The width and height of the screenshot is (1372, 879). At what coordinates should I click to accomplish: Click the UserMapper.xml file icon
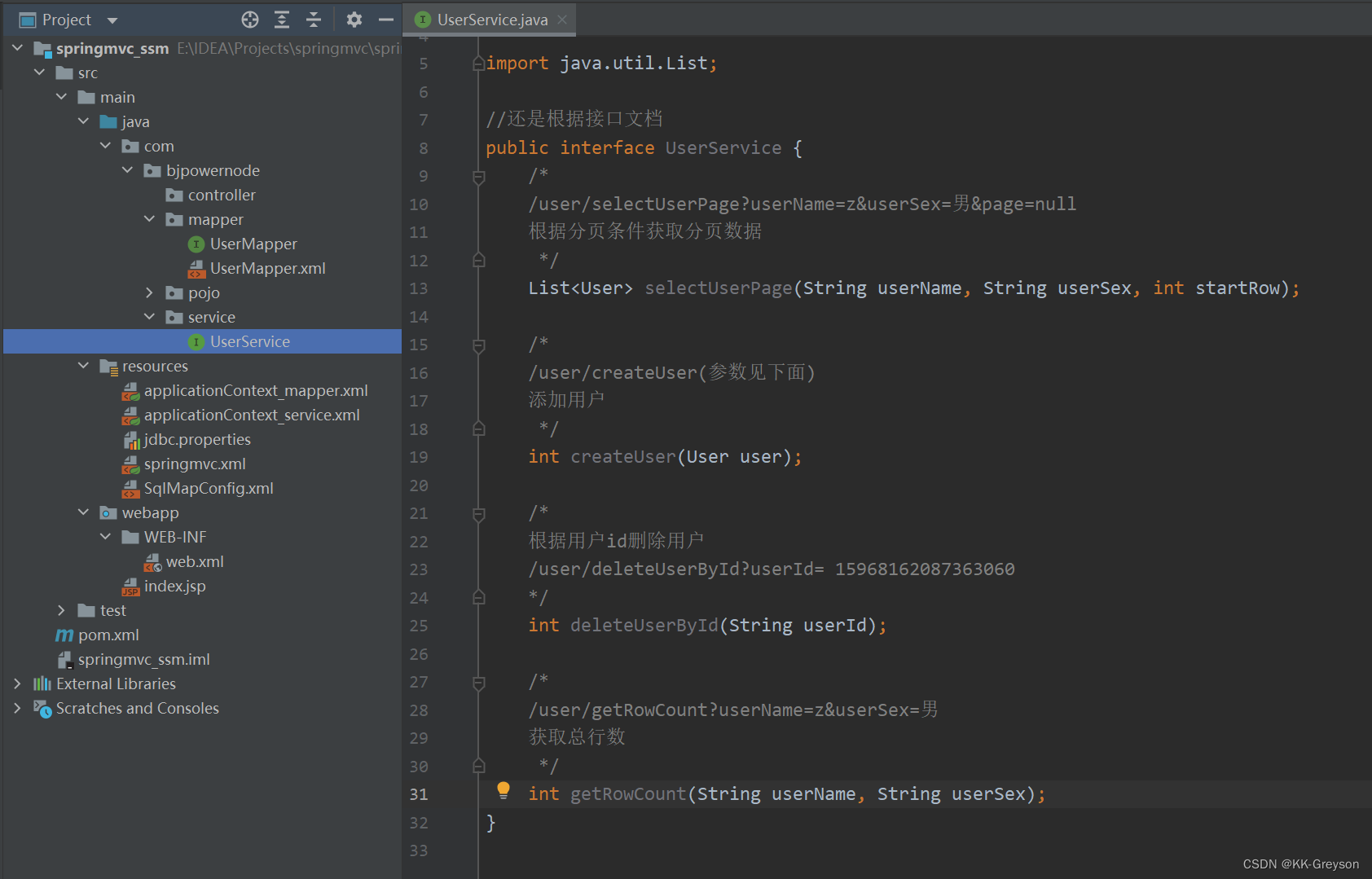pyautogui.click(x=196, y=268)
